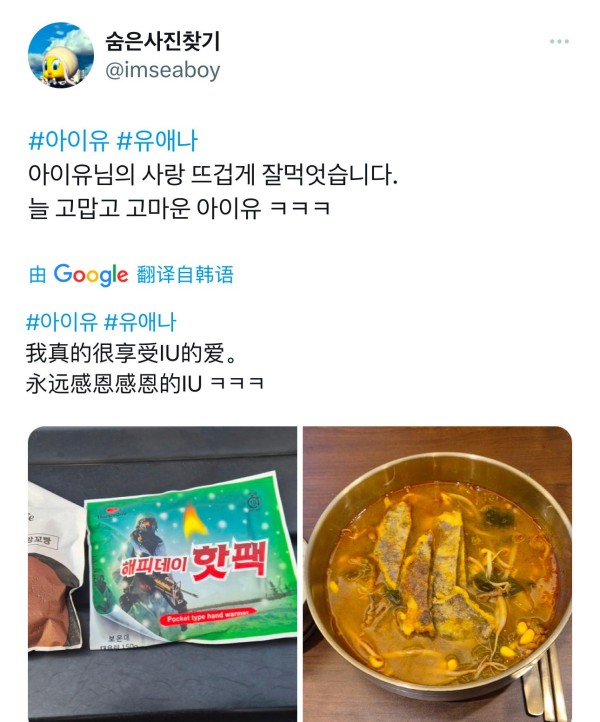Select the Korean line 아이유님의 사랑 뜨겁게 잘먹엇습니다
Image resolution: width=600 pixels, height=722 pixels.
[x=213, y=174]
